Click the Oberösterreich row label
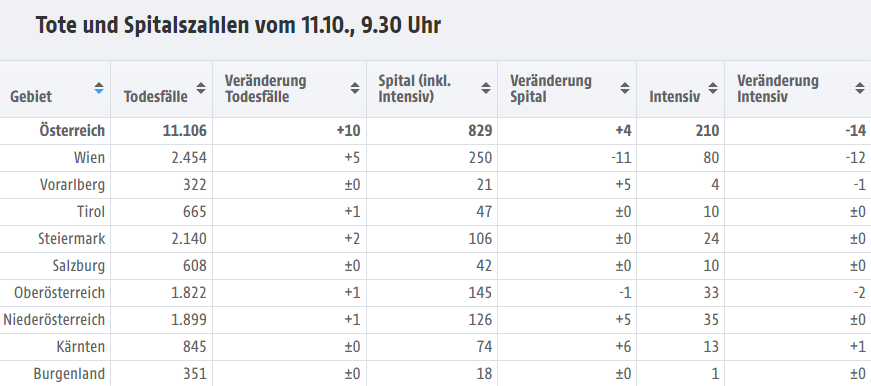 pyautogui.click(x=59, y=293)
